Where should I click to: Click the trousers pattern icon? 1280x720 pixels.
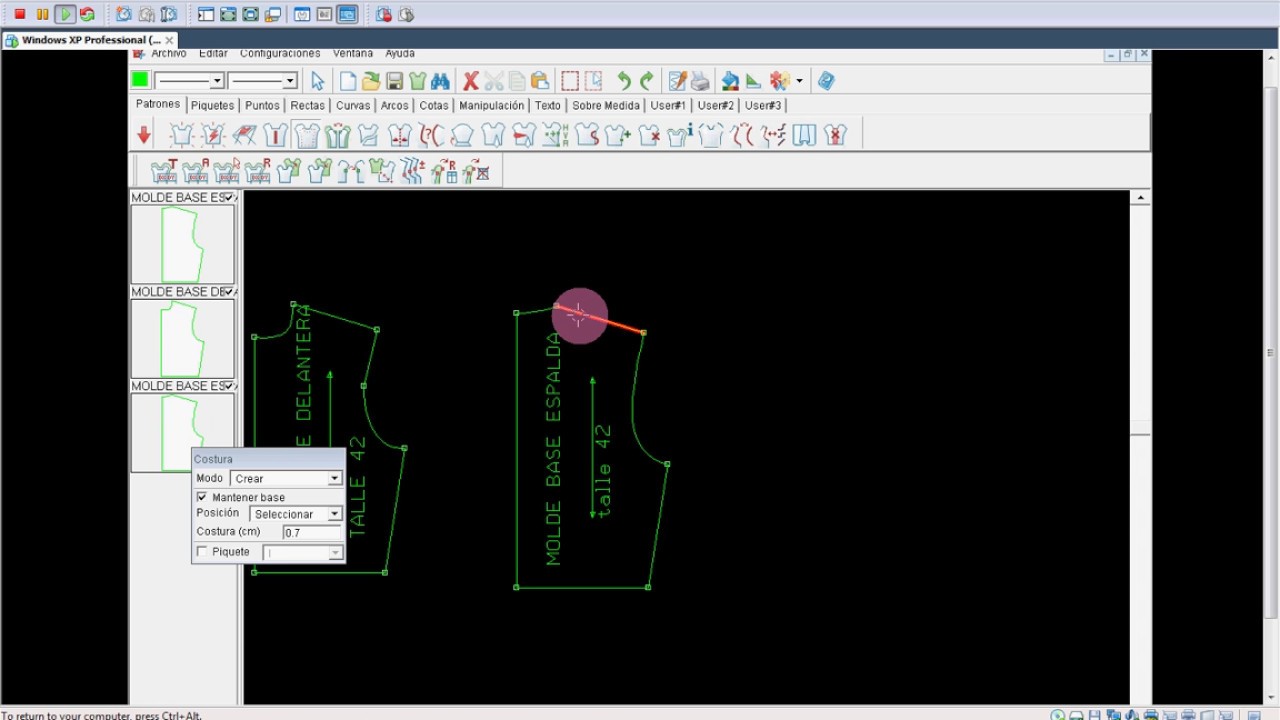click(804, 135)
